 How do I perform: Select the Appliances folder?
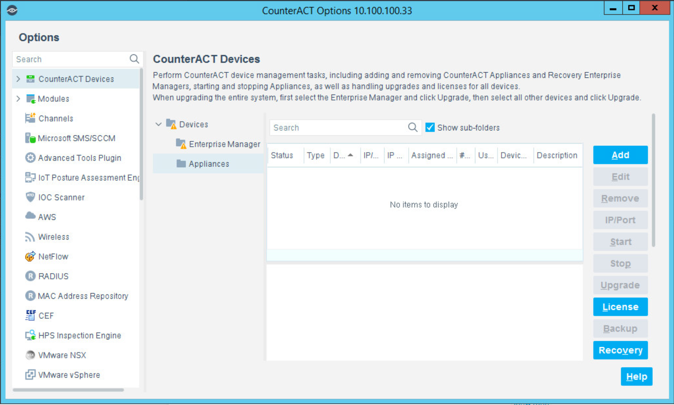[208, 164]
